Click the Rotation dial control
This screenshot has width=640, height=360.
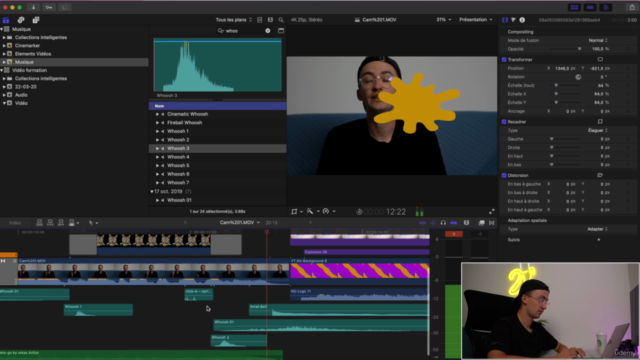[578, 77]
